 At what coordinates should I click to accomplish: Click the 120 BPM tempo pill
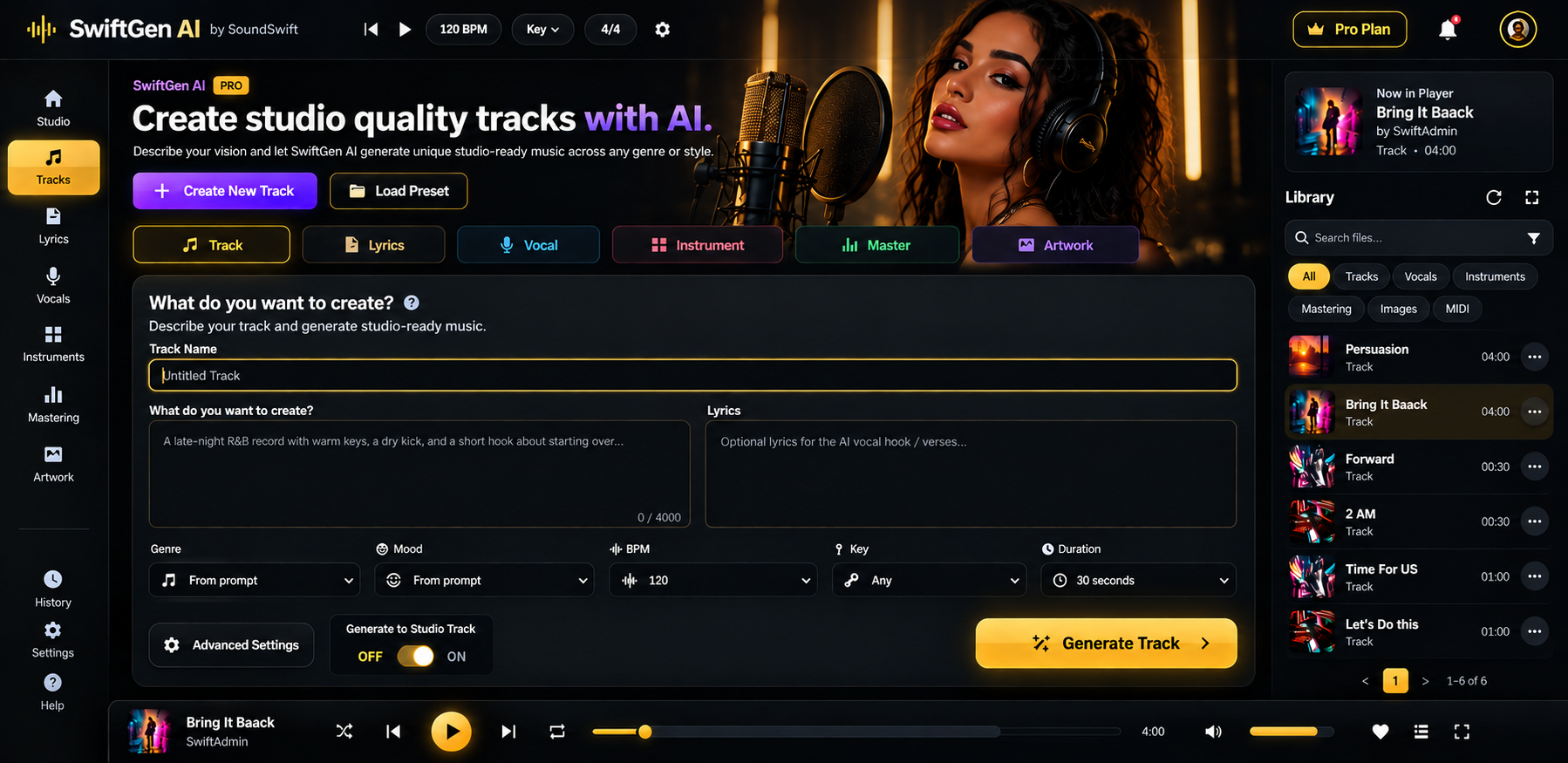pyautogui.click(x=463, y=30)
